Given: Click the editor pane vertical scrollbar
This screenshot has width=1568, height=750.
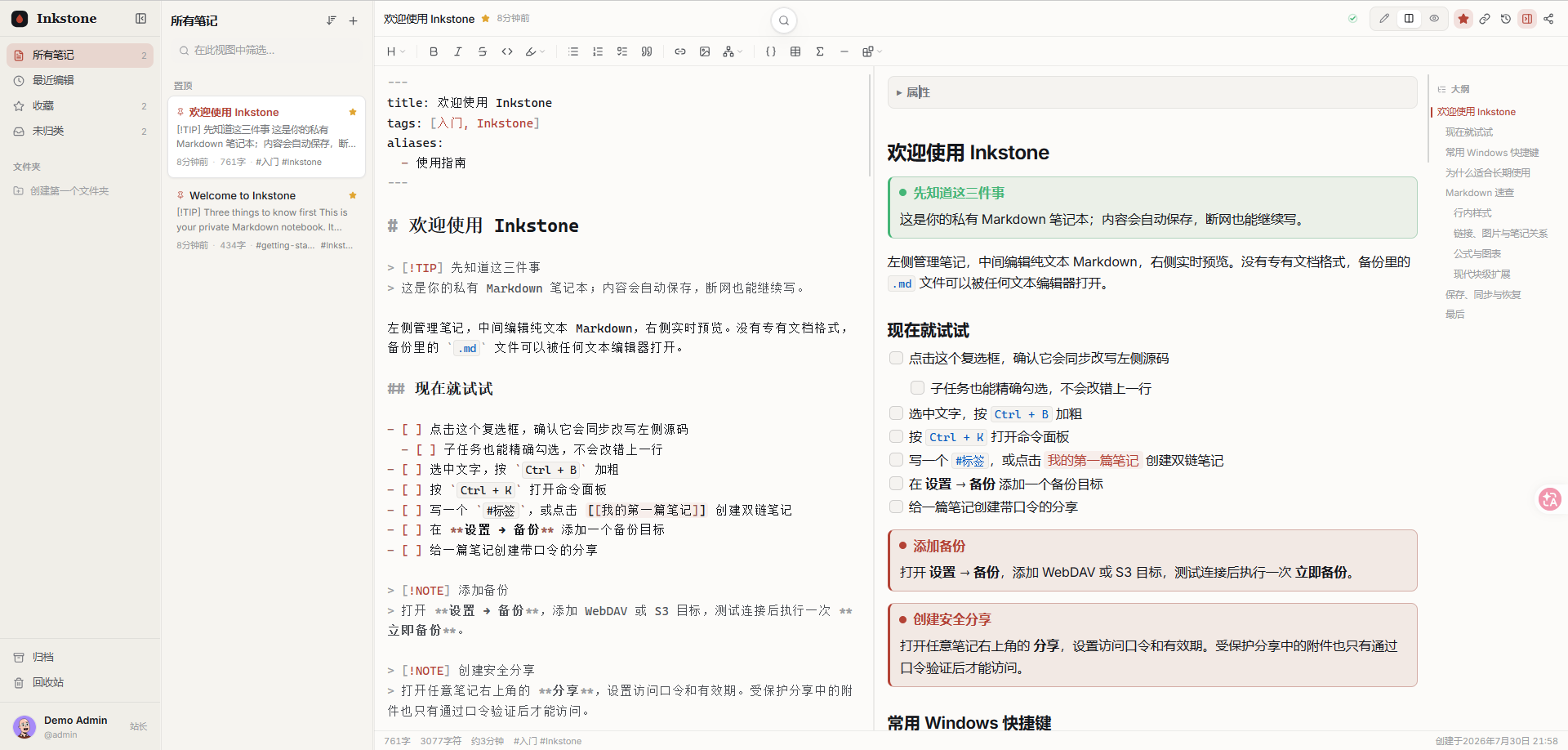Looking at the screenshot, I should (870, 126).
